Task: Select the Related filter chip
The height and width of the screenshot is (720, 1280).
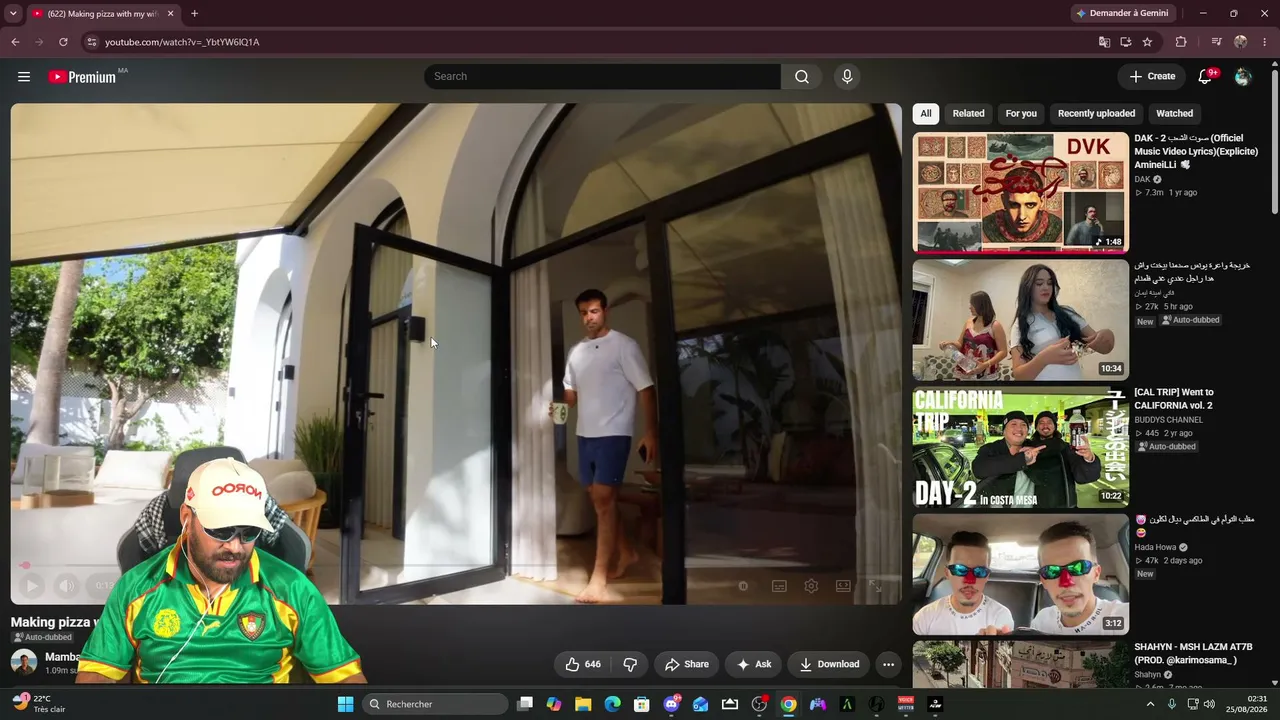Action: (968, 113)
